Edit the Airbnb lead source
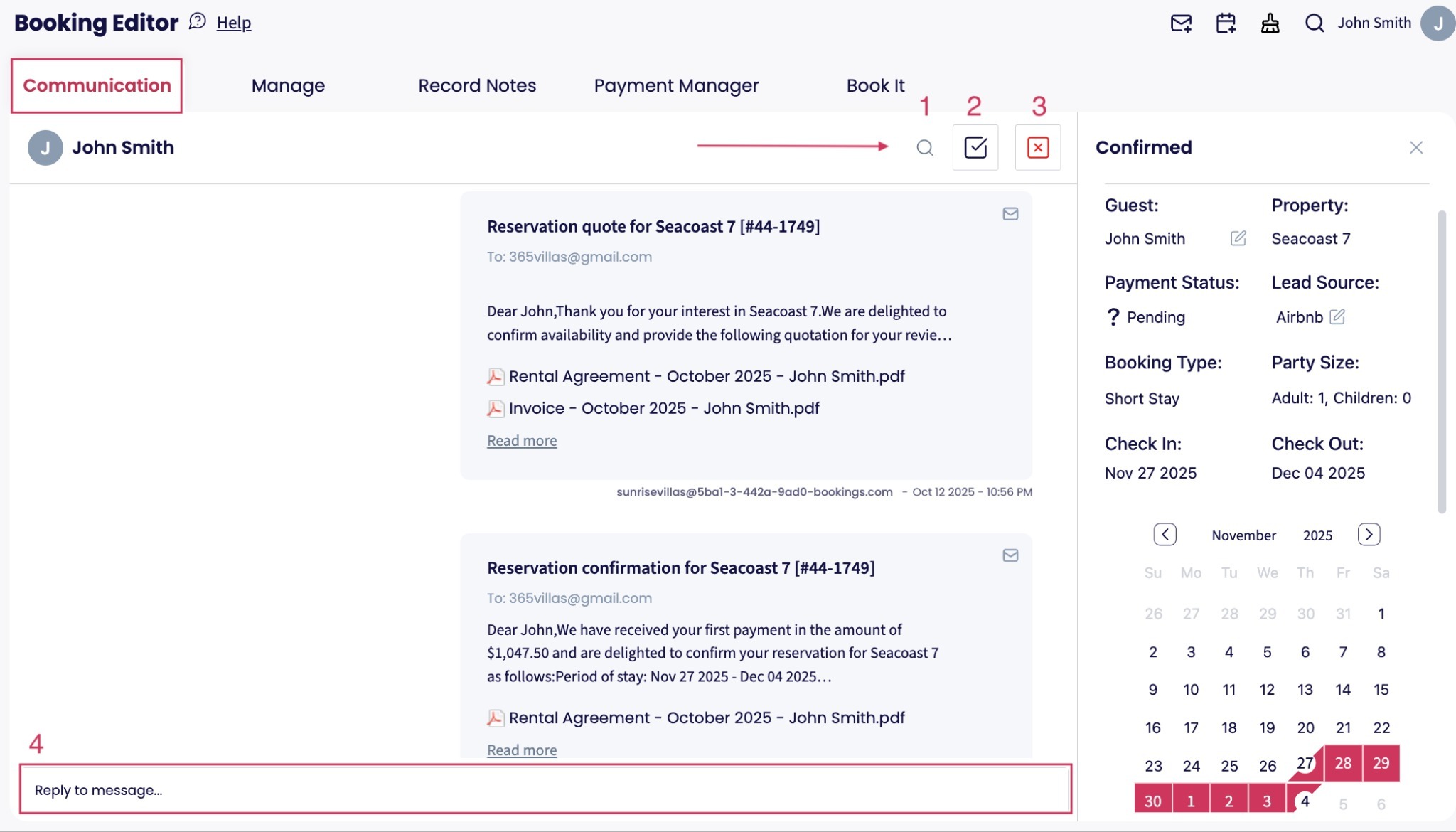Image resolution: width=1456 pixels, height=832 pixels. (x=1337, y=316)
